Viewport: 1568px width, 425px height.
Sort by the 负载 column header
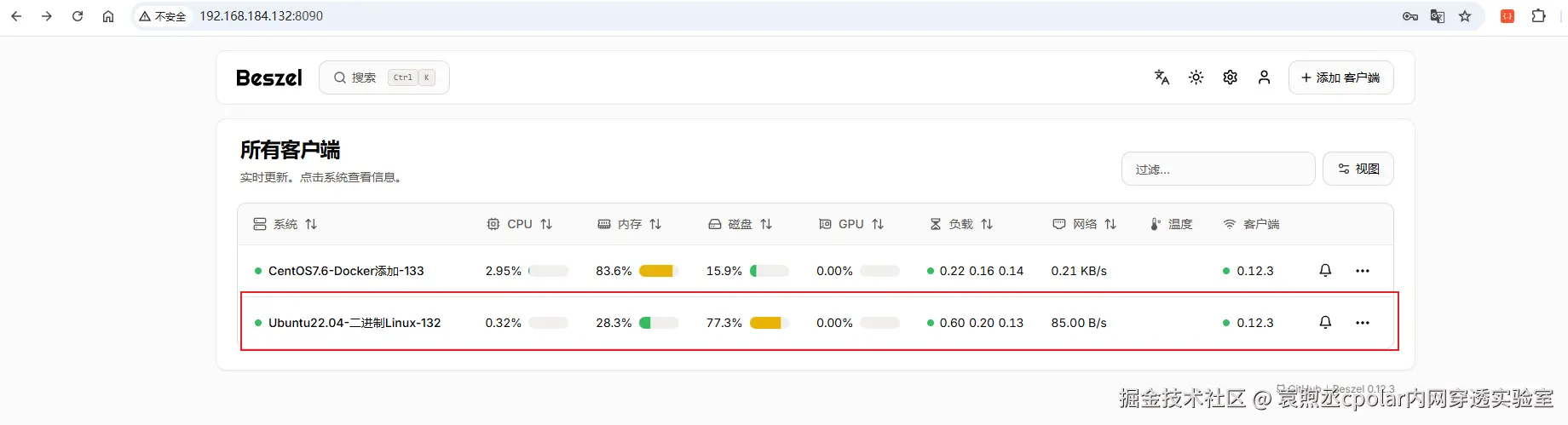(x=961, y=224)
